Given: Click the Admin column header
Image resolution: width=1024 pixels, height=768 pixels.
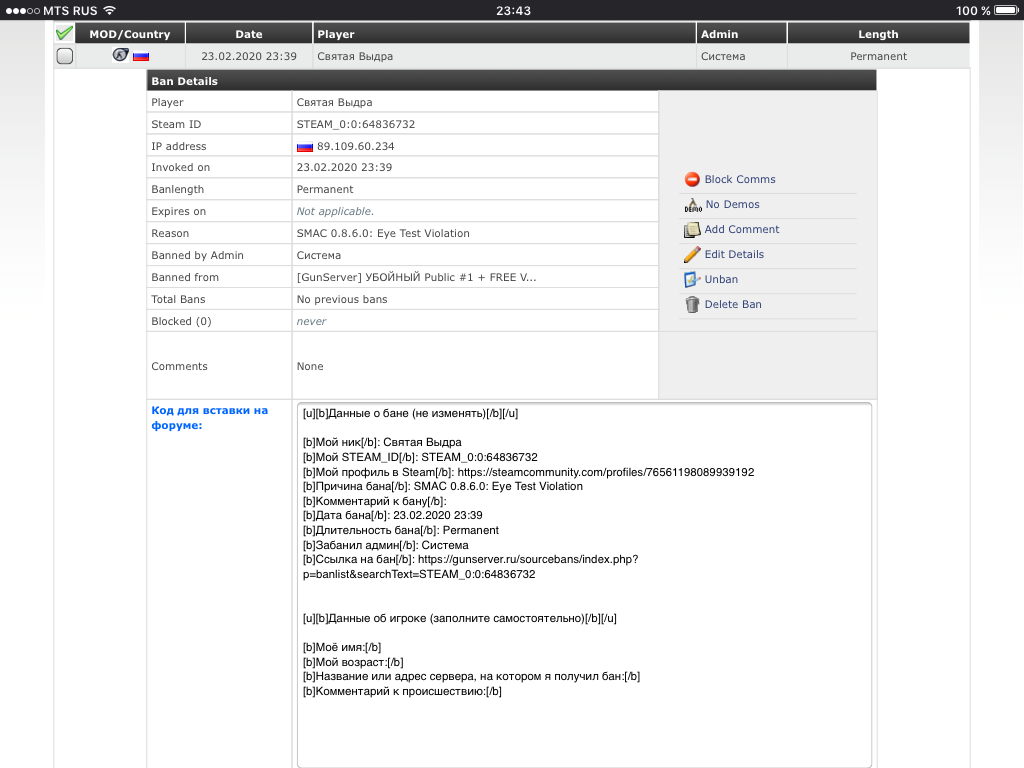Looking at the screenshot, I should 720,34.
